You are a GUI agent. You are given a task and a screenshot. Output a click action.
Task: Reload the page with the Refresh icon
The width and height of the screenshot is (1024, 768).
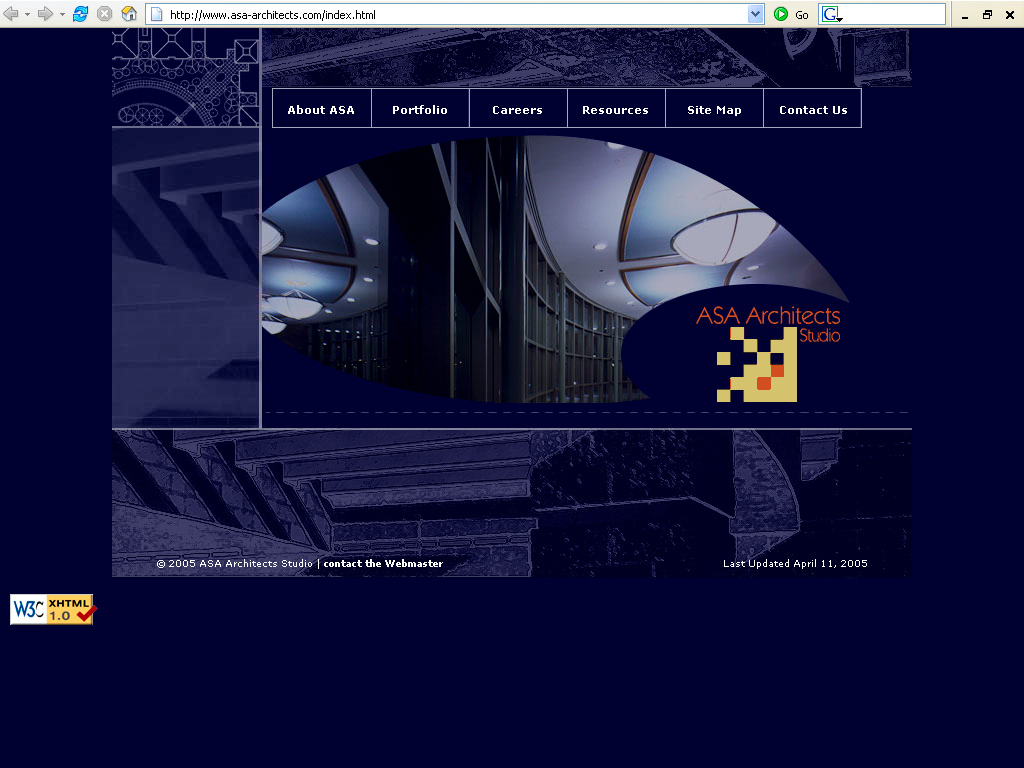pyautogui.click(x=80, y=14)
